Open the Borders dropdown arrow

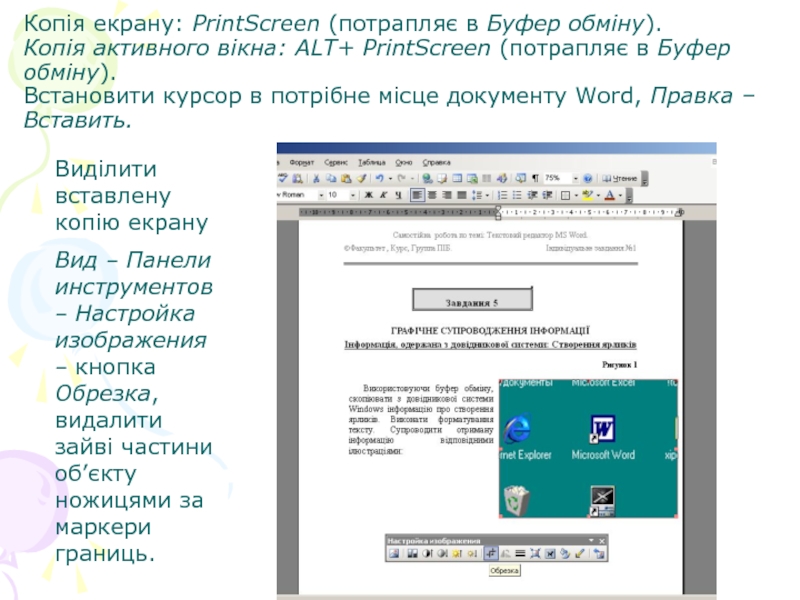pyautogui.click(x=577, y=195)
